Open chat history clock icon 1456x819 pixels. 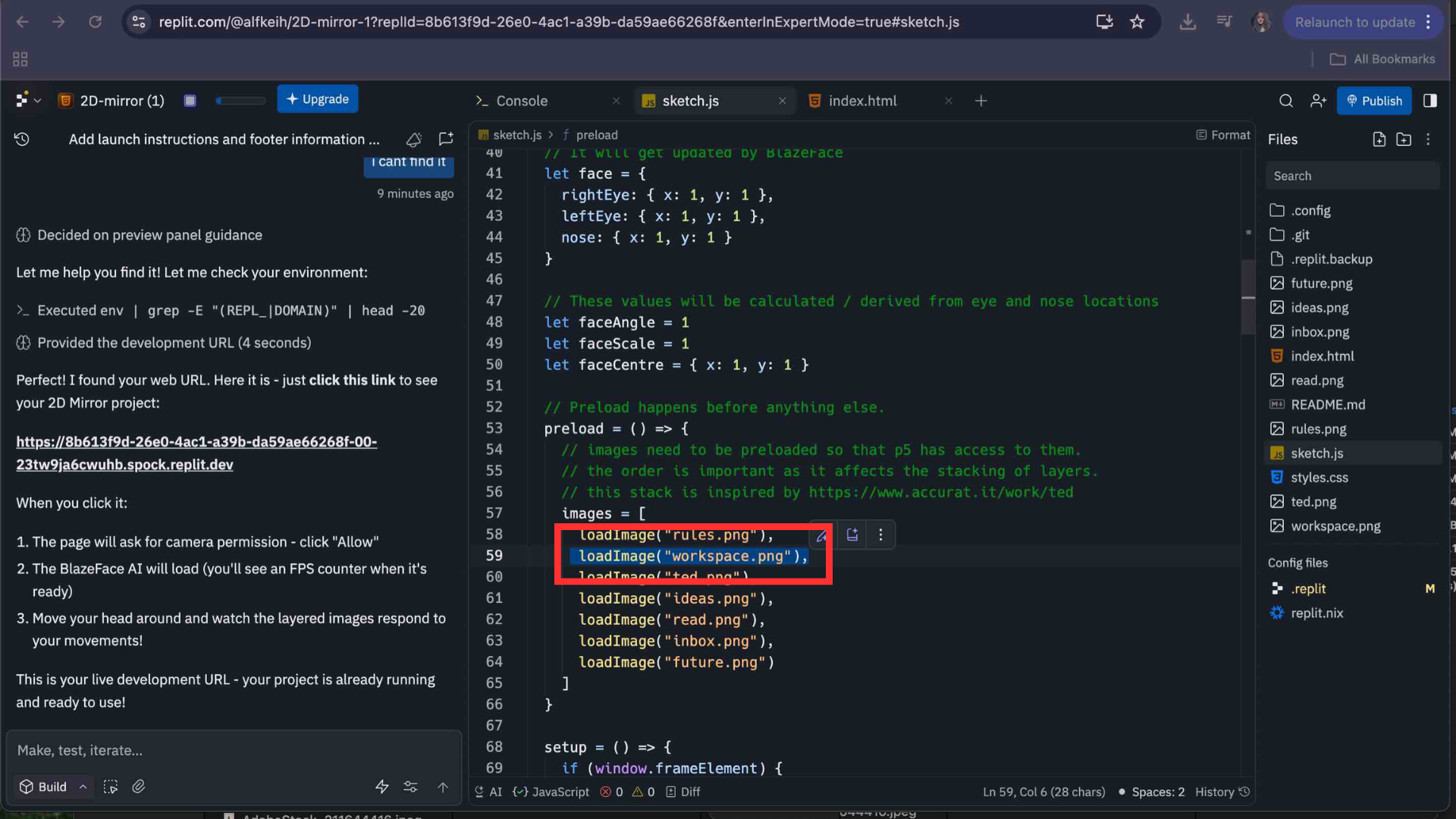point(22,140)
